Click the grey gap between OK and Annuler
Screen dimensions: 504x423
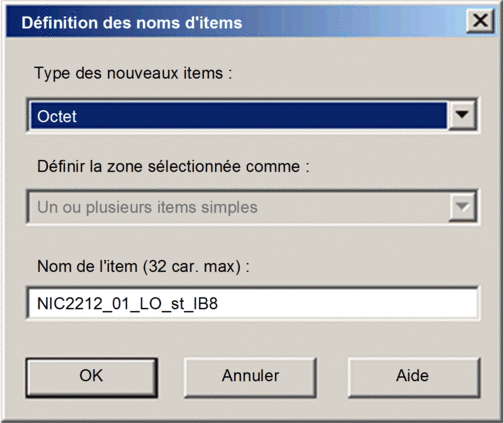coord(171,377)
